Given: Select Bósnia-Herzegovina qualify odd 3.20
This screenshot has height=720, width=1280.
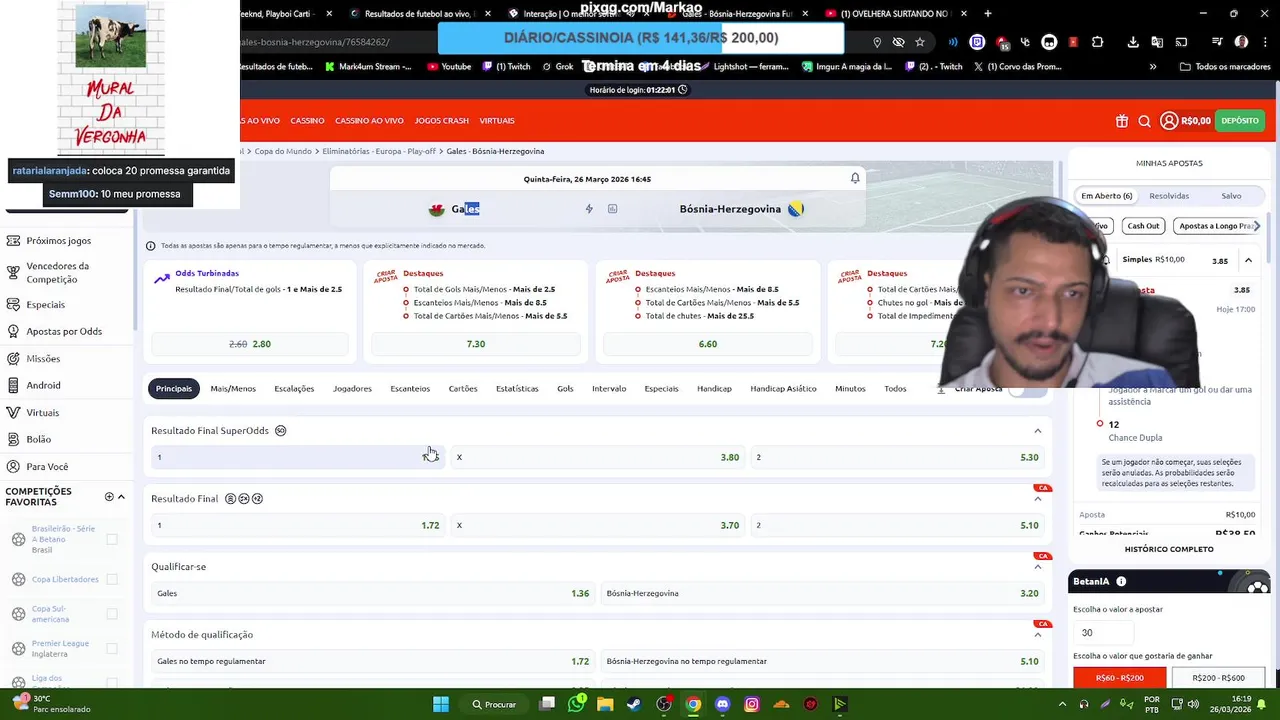Looking at the screenshot, I should tap(822, 593).
